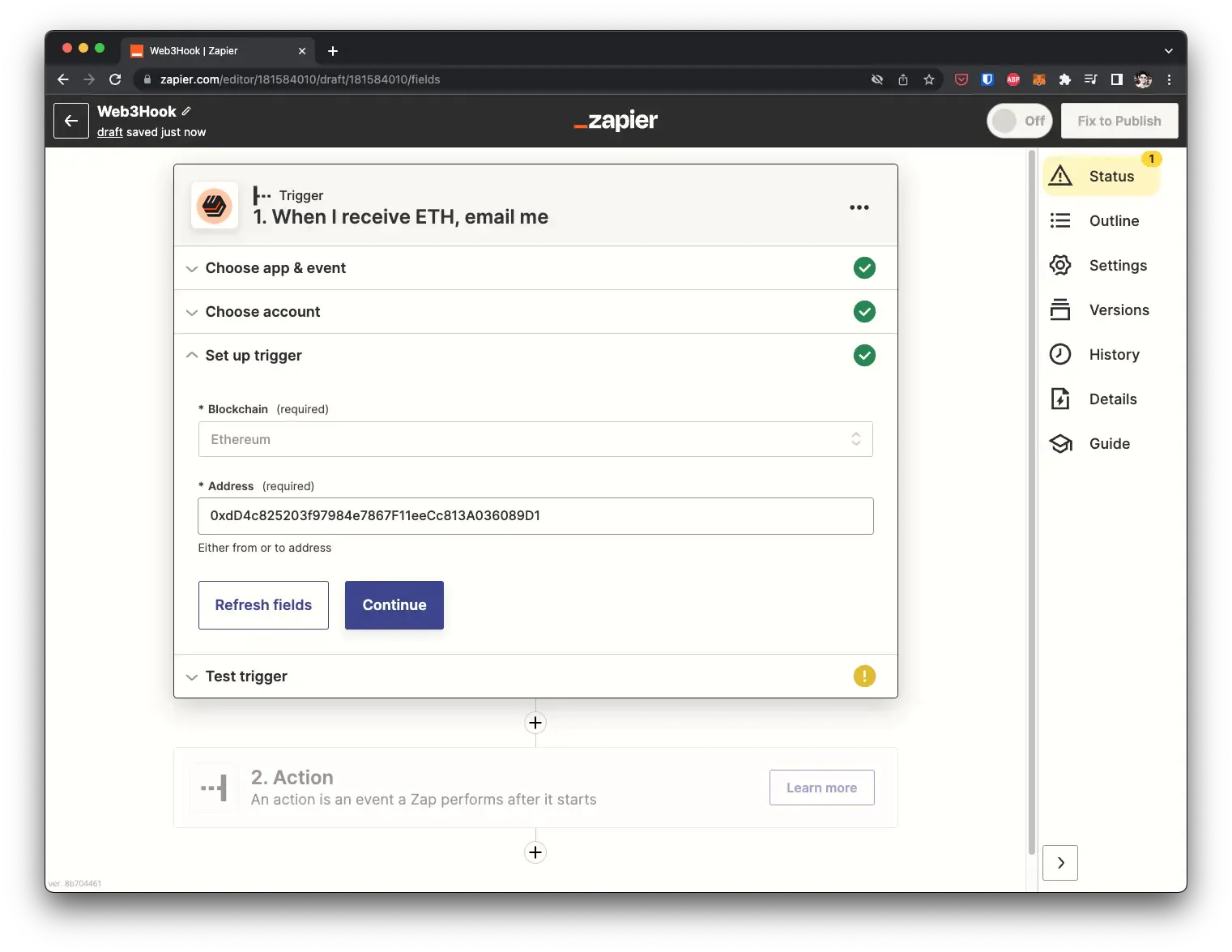Add a step with plus below trigger

point(535,723)
